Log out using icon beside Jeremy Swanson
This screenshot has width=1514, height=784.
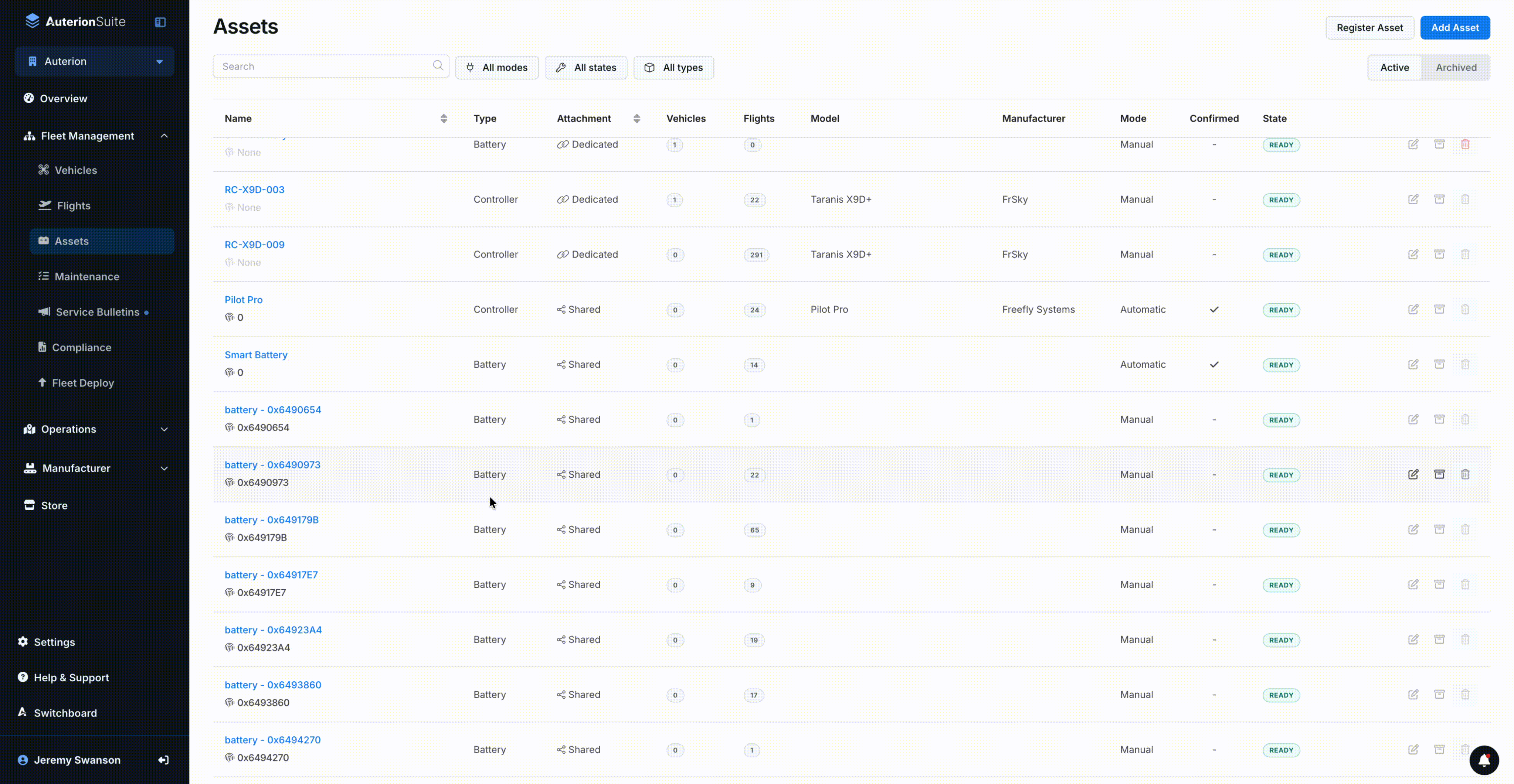pos(163,760)
